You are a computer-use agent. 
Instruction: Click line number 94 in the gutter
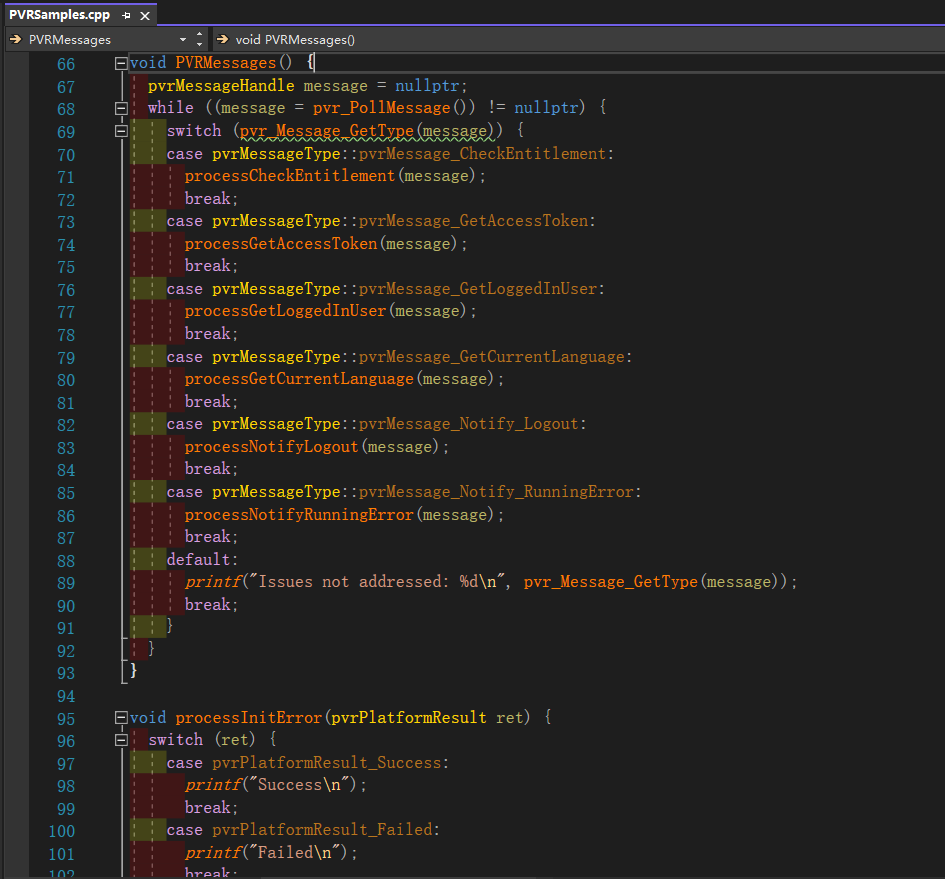point(66,696)
